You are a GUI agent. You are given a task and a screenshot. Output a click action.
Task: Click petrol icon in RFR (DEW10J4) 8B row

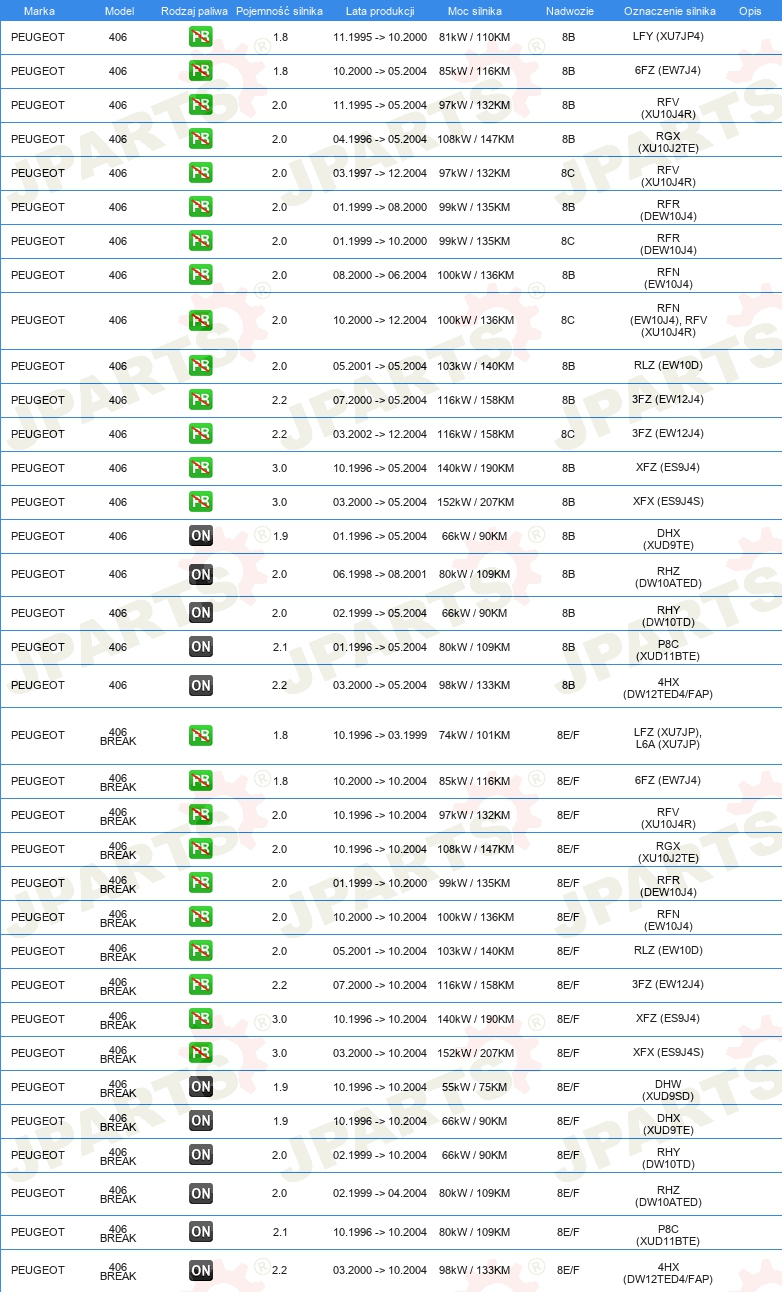(200, 207)
